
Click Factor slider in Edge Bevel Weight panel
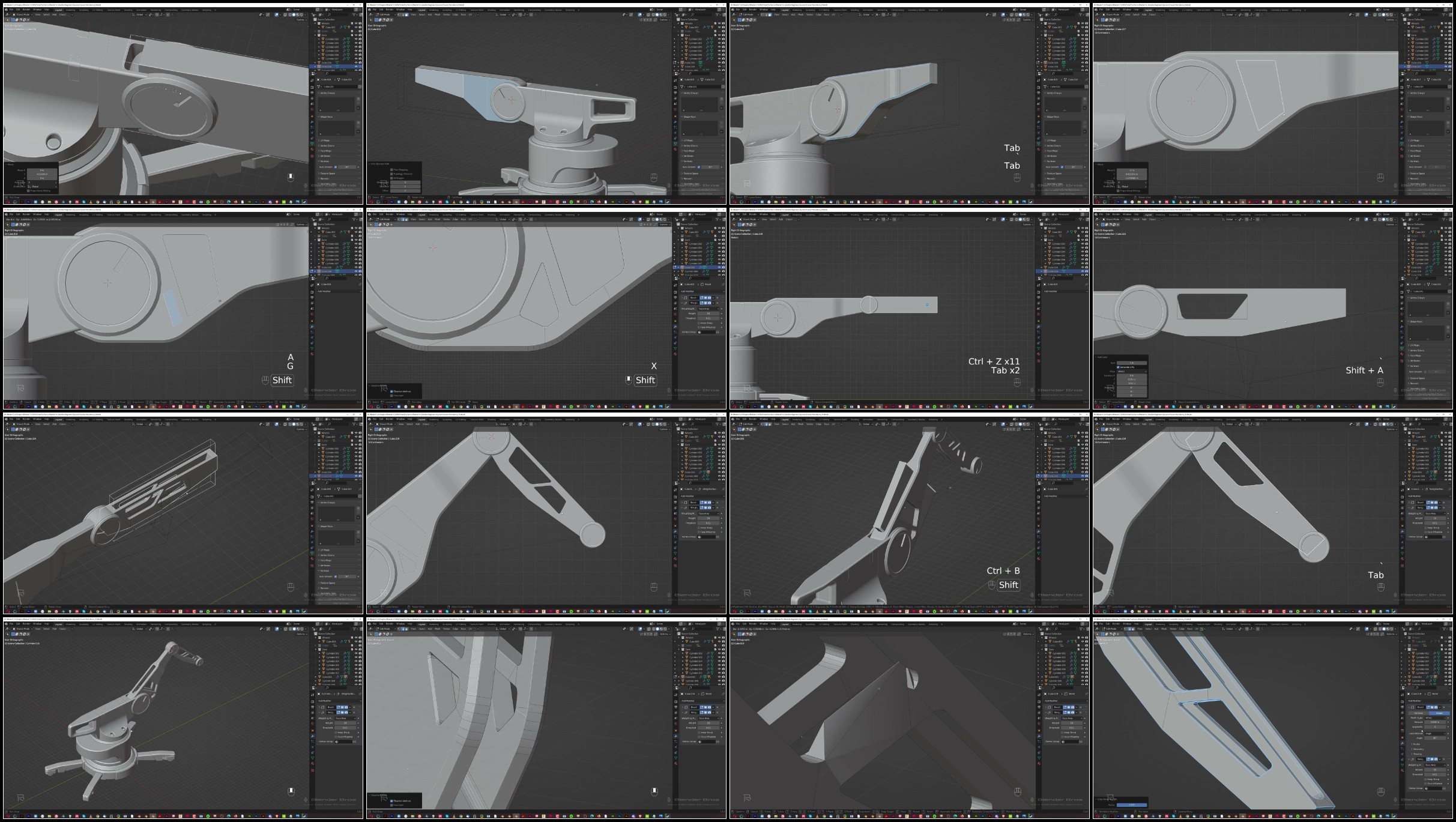tap(1132, 805)
